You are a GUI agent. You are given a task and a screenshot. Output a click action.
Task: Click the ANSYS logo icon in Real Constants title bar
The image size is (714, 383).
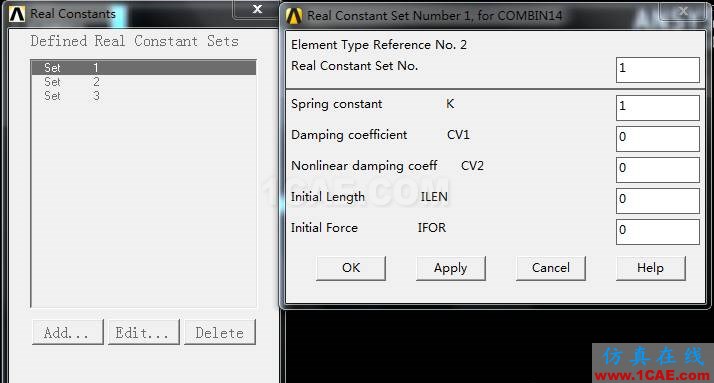coord(17,14)
